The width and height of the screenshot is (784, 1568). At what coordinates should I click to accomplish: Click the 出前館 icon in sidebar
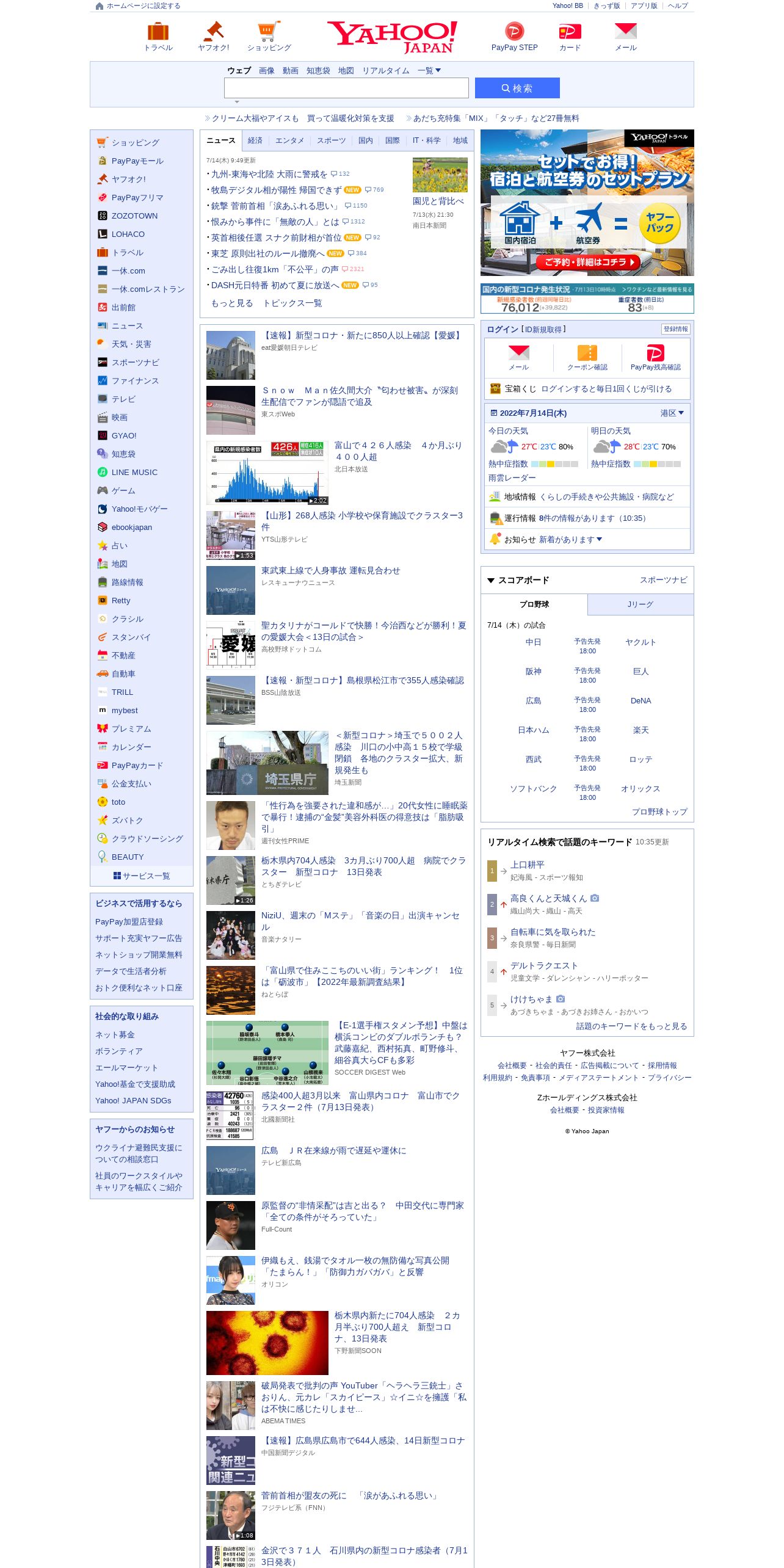tap(103, 307)
